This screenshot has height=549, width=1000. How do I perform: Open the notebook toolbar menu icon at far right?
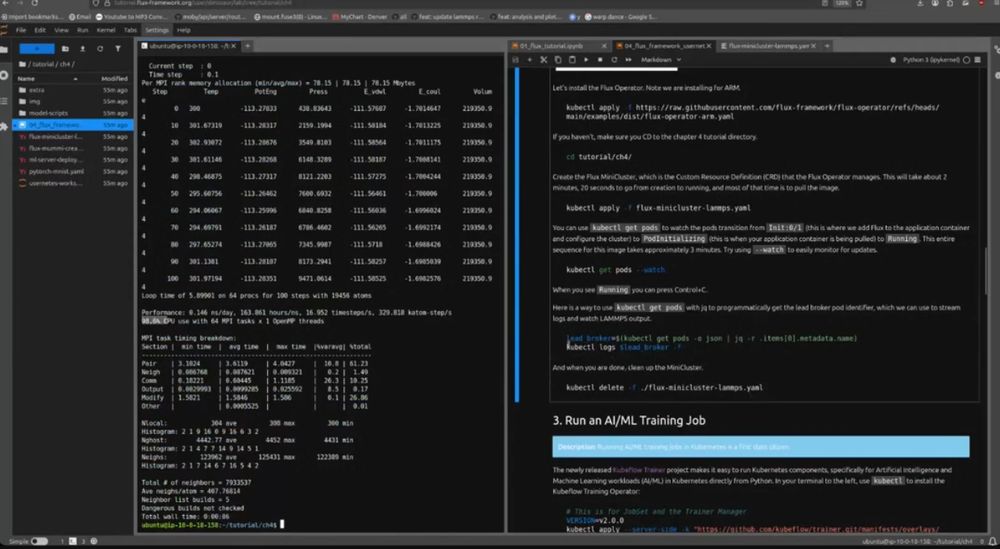[x=978, y=60]
